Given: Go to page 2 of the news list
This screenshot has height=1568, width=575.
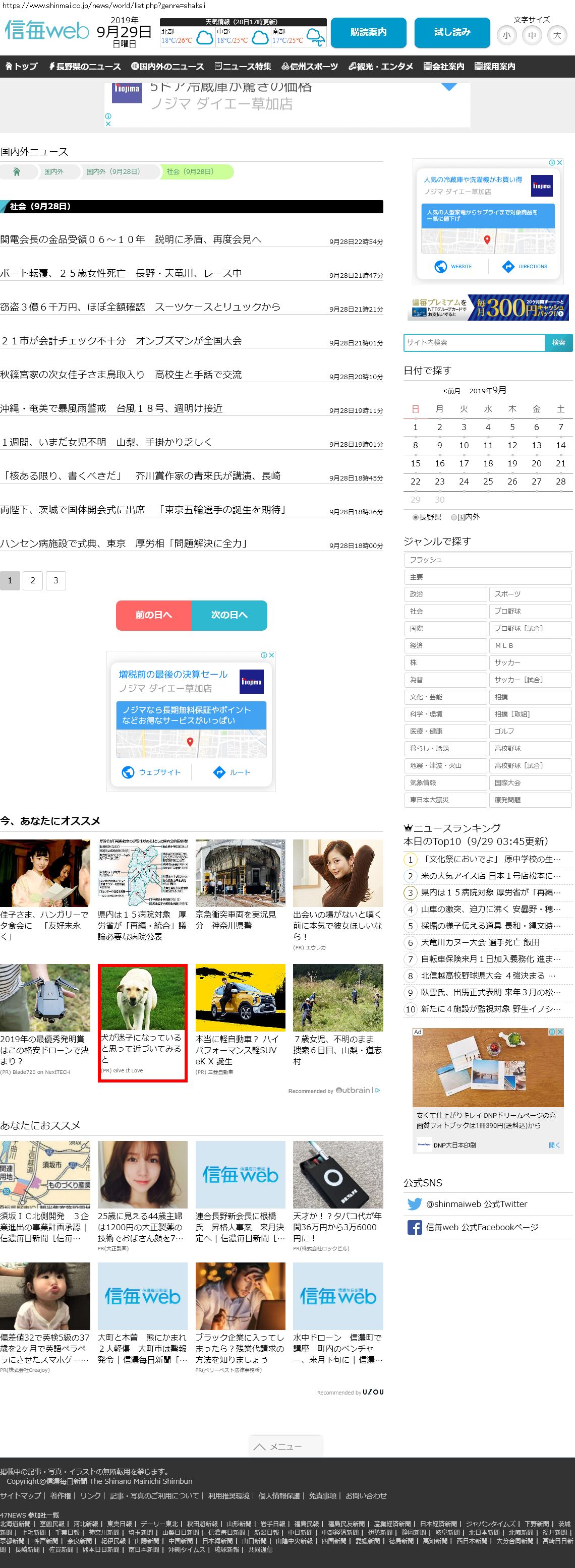Looking at the screenshot, I should click(x=33, y=581).
